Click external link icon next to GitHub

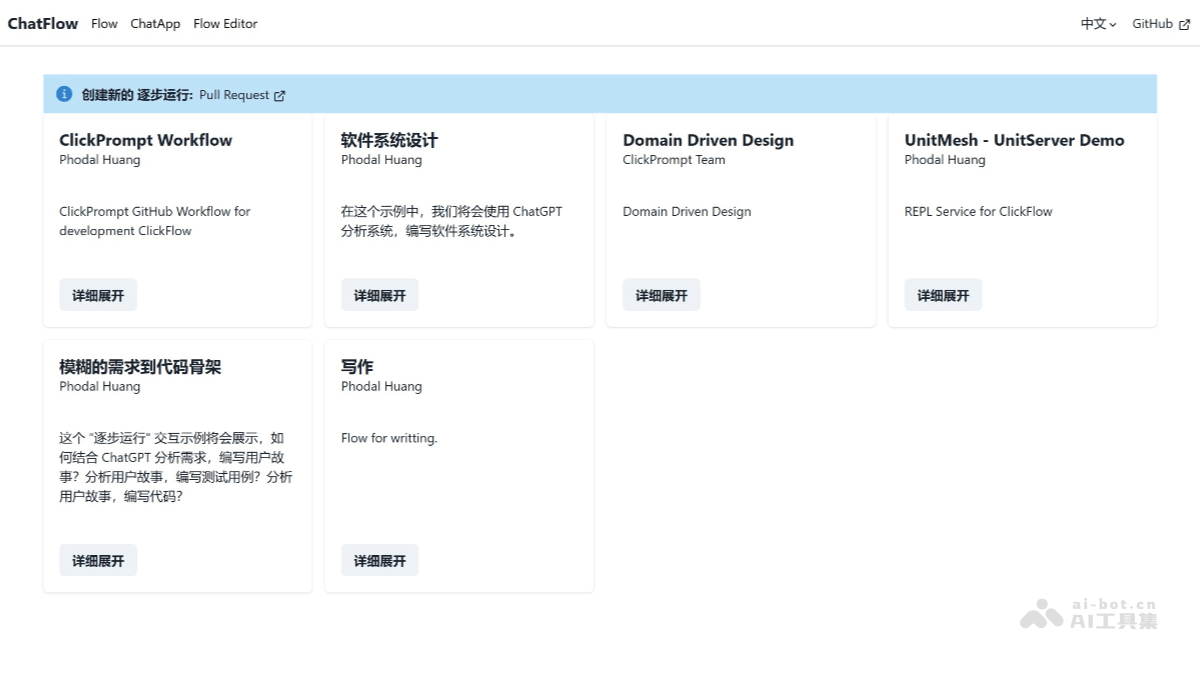tap(1185, 25)
